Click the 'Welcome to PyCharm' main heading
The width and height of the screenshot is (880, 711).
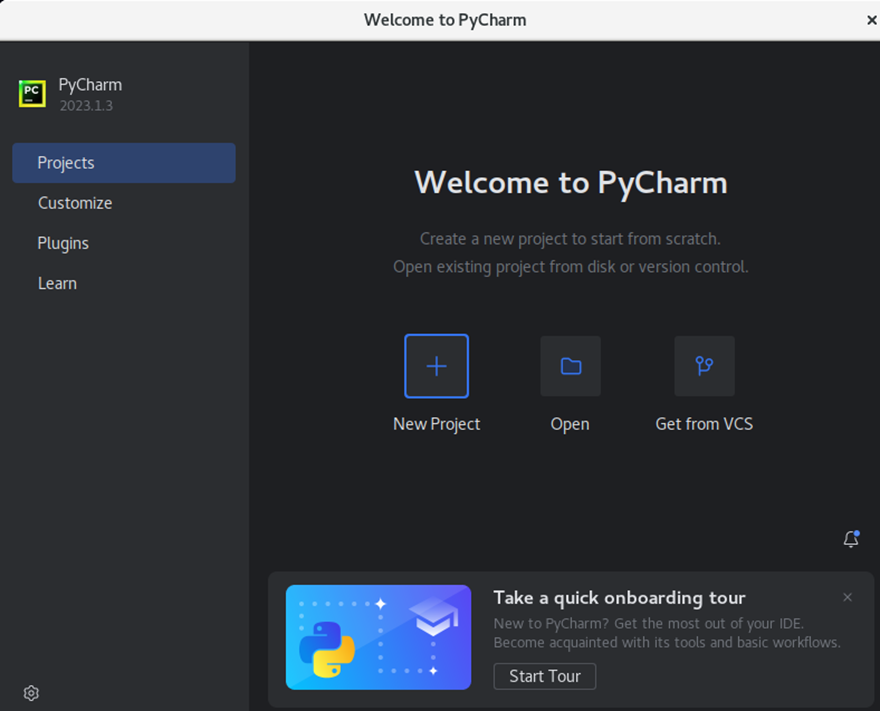pyautogui.click(x=571, y=183)
